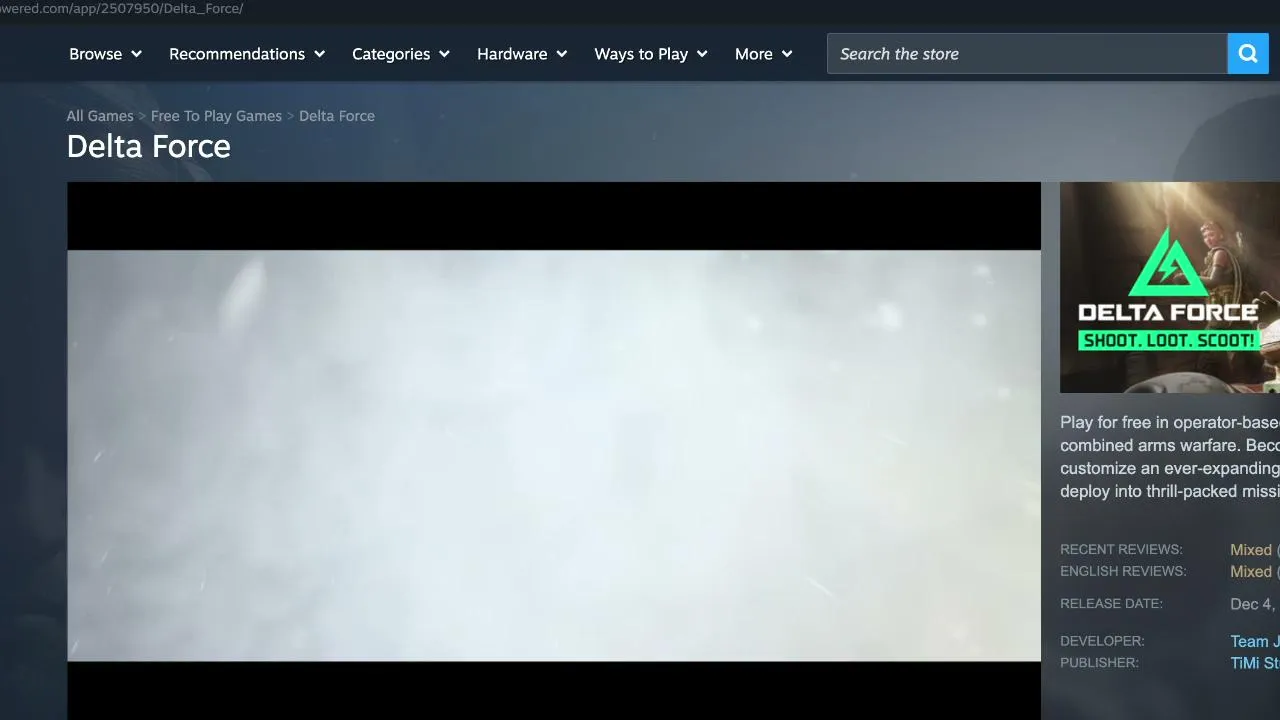Click the Delta Force trailer video
Screen dimensions: 1280x720
(x=554, y=451)
